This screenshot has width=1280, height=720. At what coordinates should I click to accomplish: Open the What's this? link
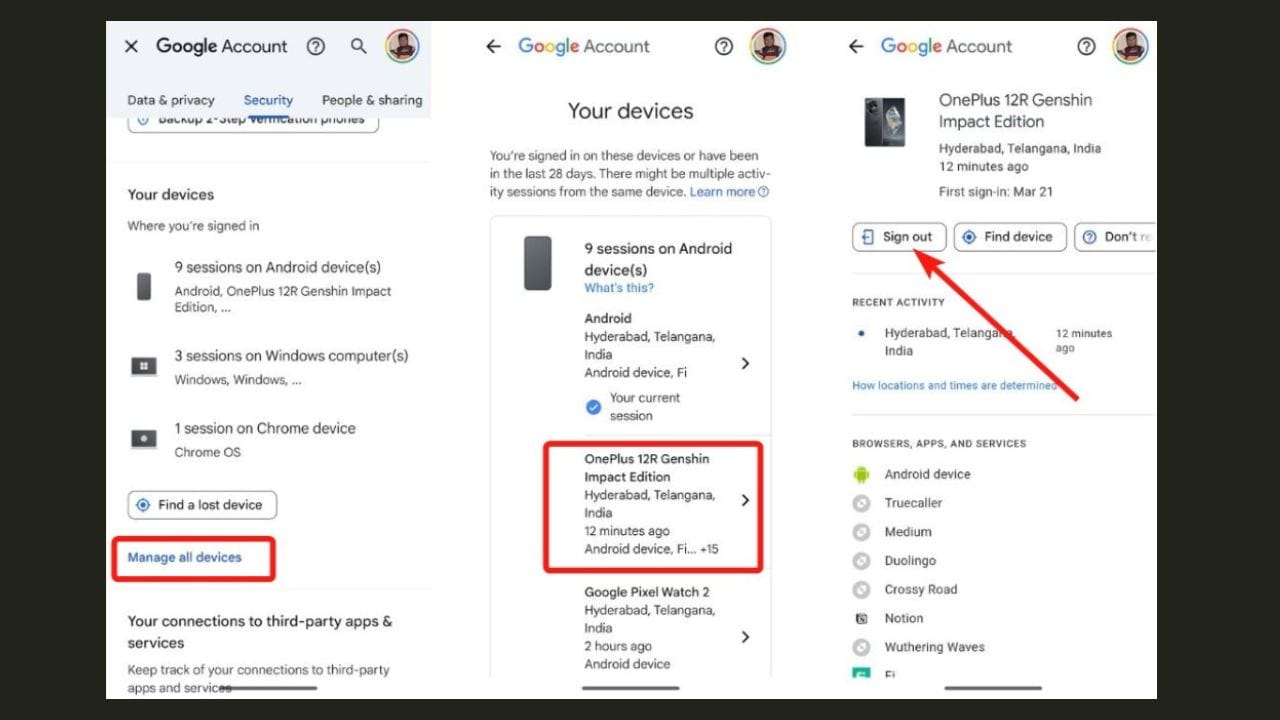tap(619, 288)
